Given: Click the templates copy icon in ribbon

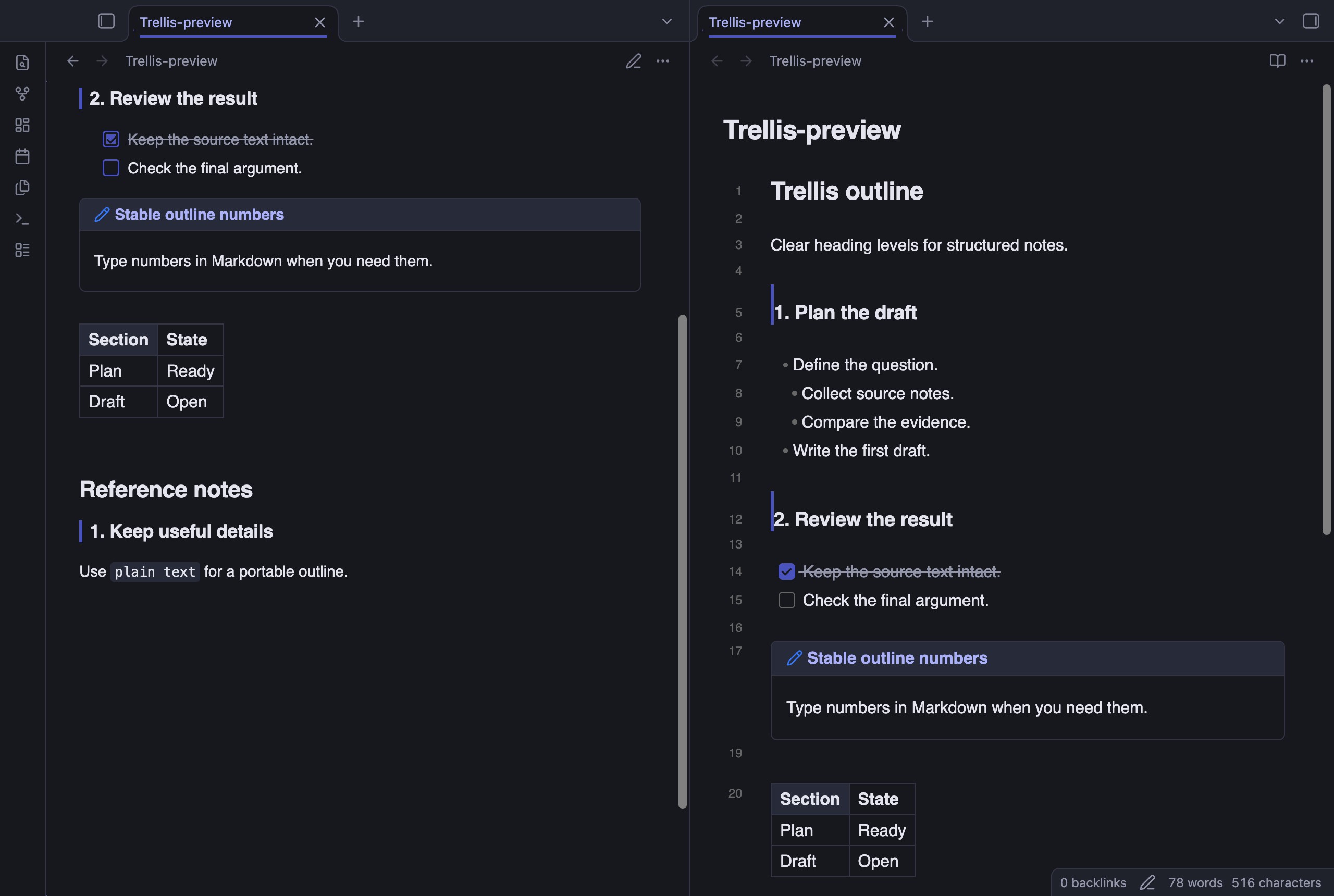Looking at the screenshot, I should coord(22,188).
